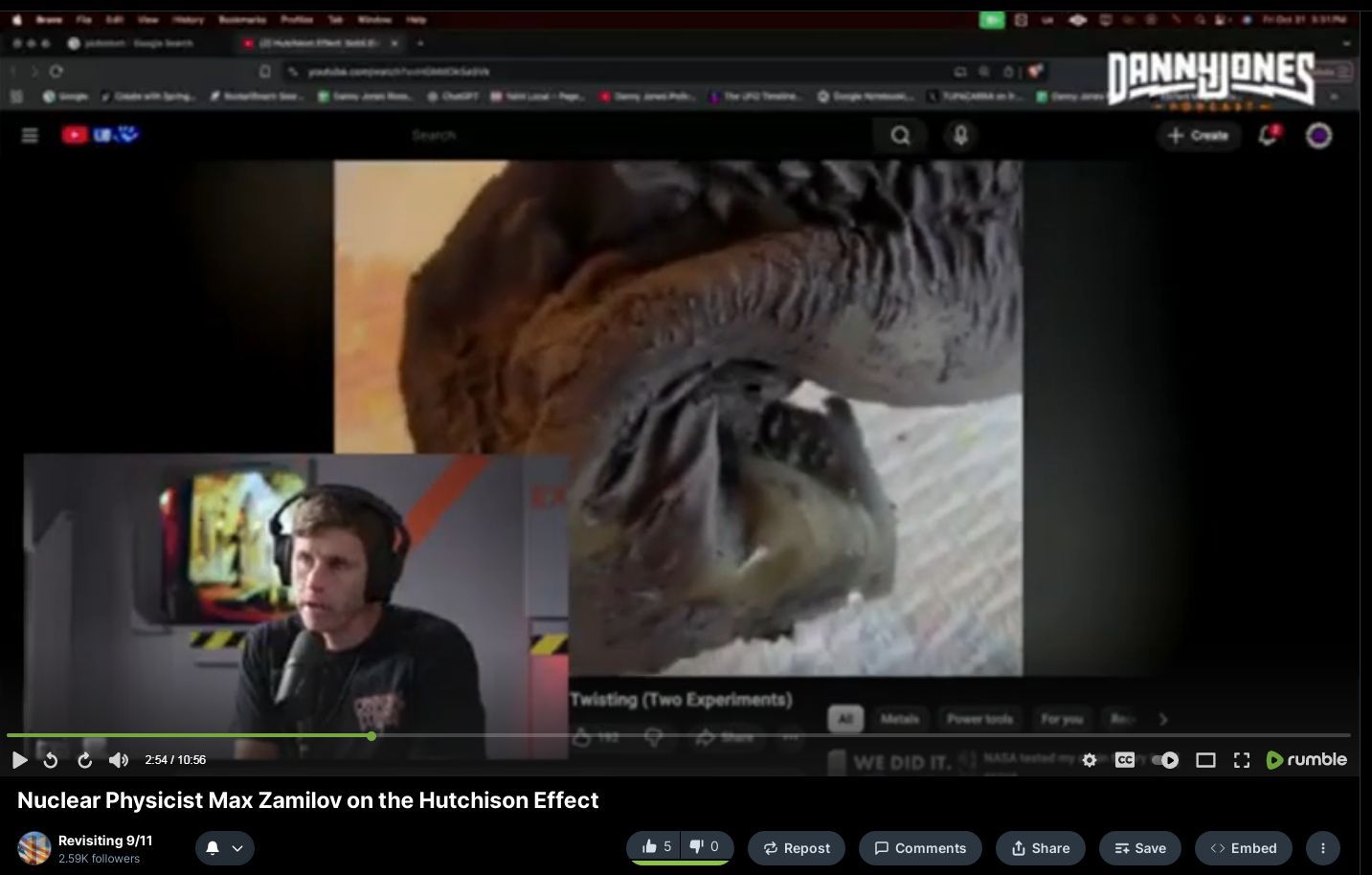Open the Save to playlist menu

(1139, 848)
